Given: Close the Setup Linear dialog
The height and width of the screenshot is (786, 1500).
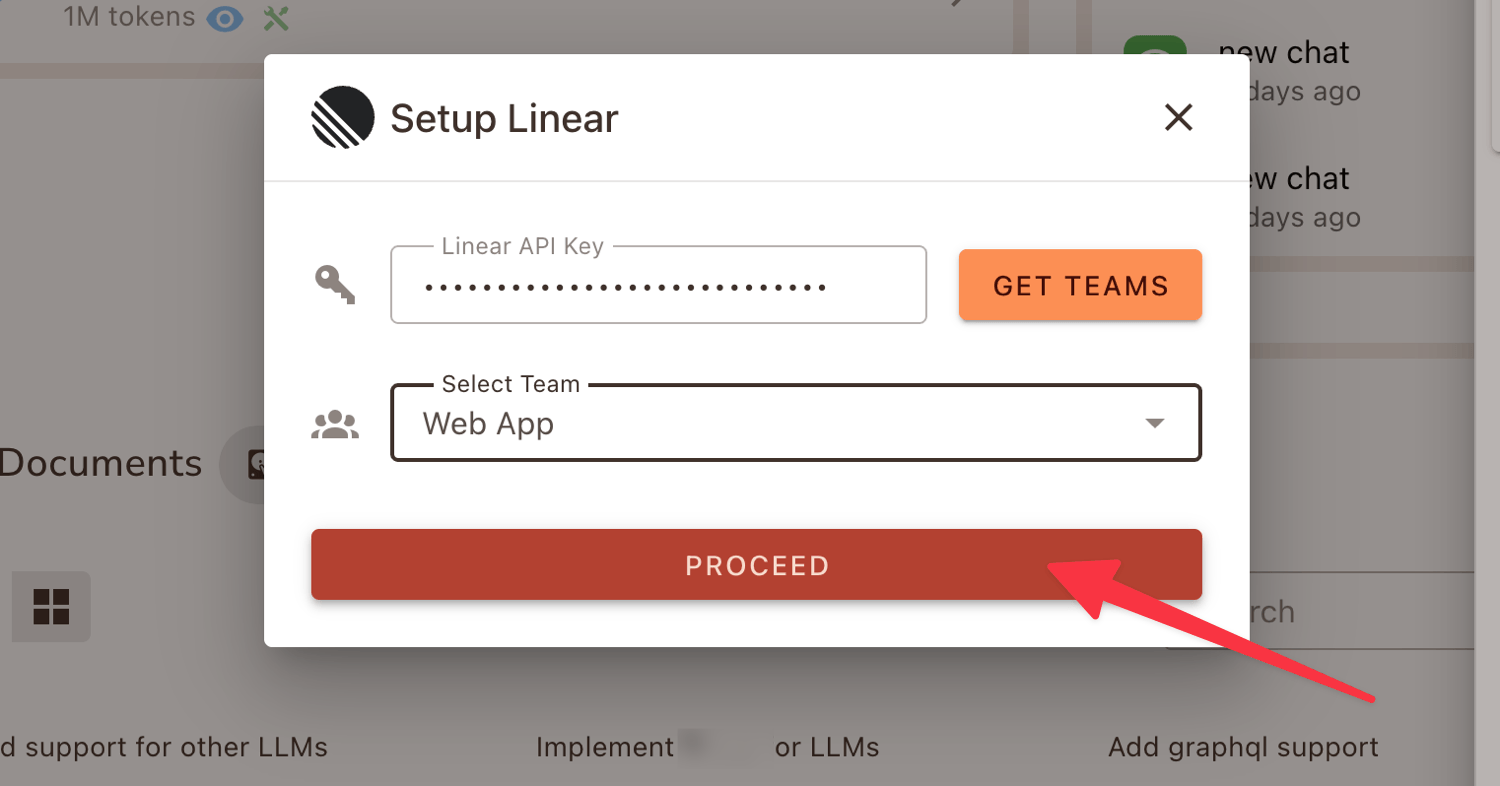Looking at the screenshot, I should (1178, 117).
